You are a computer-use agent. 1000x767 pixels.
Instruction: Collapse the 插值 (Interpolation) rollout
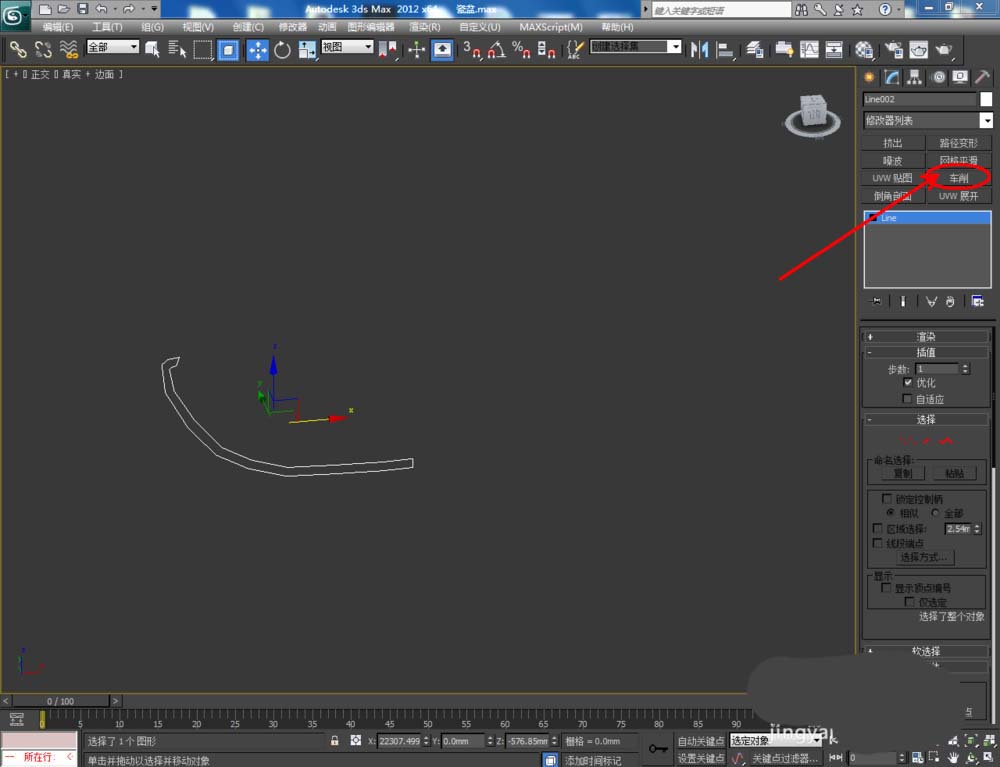926,353
